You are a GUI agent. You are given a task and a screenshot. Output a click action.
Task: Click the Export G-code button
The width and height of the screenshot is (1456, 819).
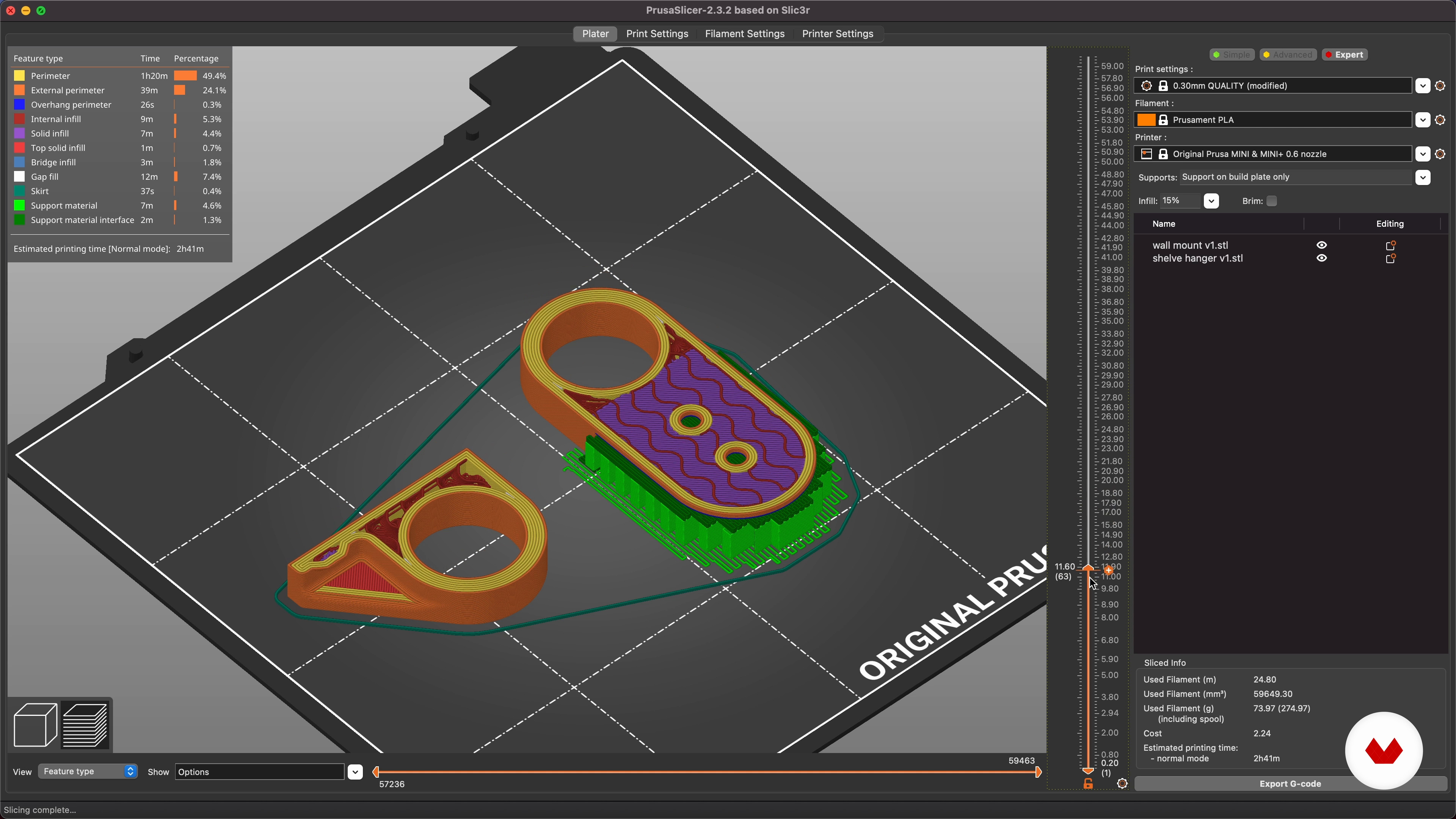(x=1290, y=784)
